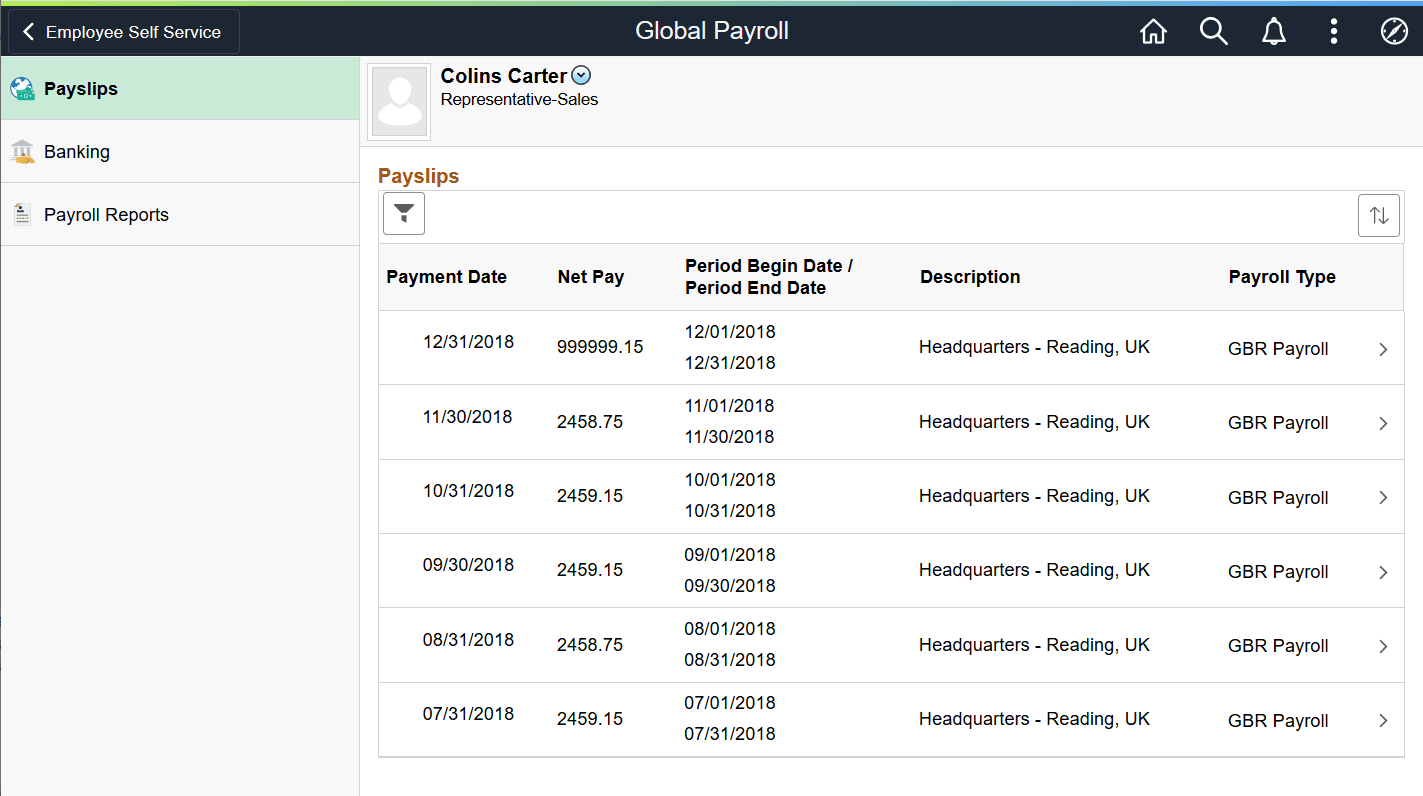Open the global Search icon

point(1213,31)
